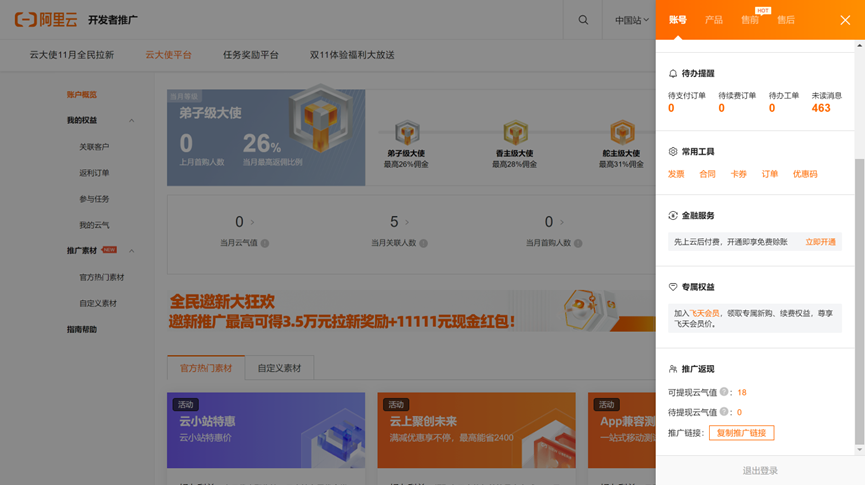Switch to the 账号 tab in side panel
The image size is (865, 485).
pos(677,20)
